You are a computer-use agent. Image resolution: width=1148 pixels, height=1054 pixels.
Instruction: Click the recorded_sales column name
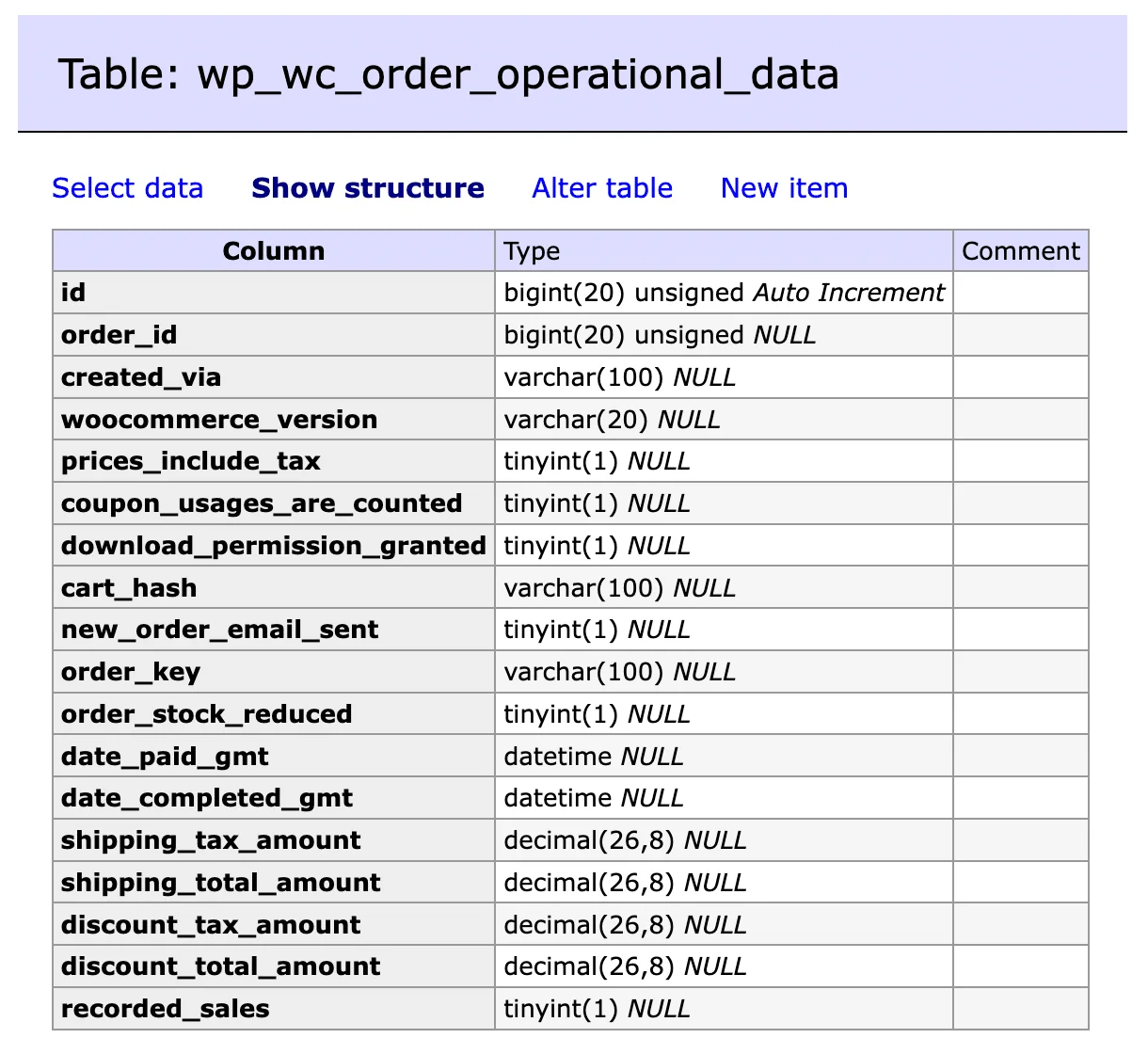pyautogui.click(x=166, y=1009)
